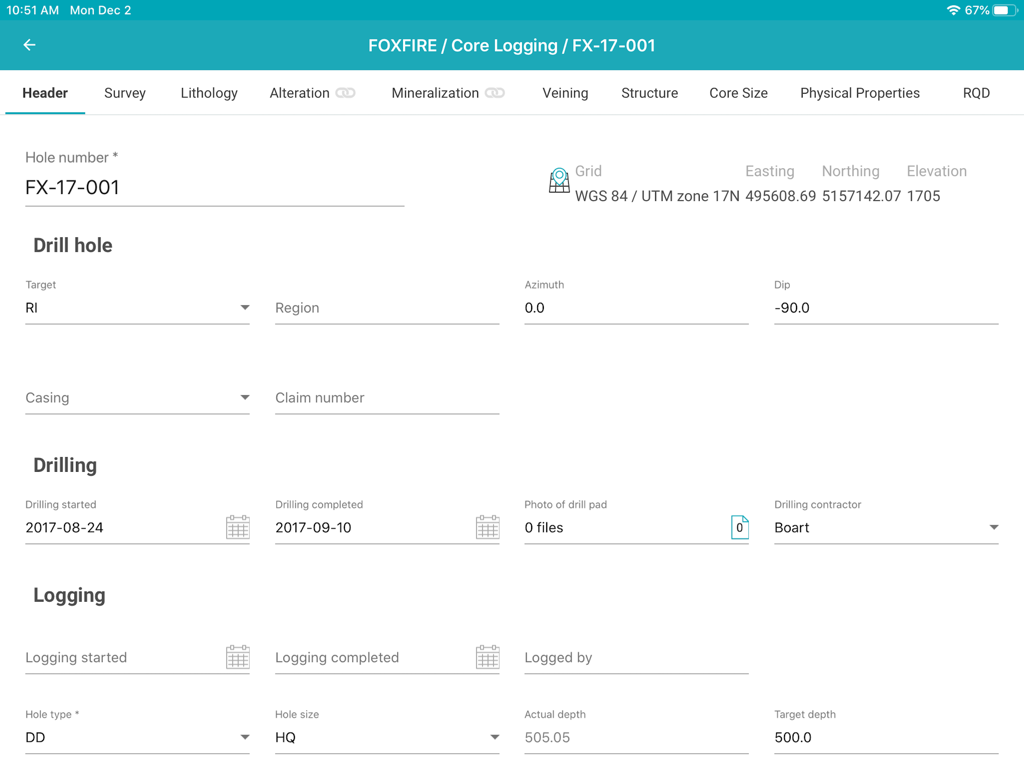This screenshot has height=768, width=1024.
Task: Open the Casing dropdown
Action: (x=244, y=397)
